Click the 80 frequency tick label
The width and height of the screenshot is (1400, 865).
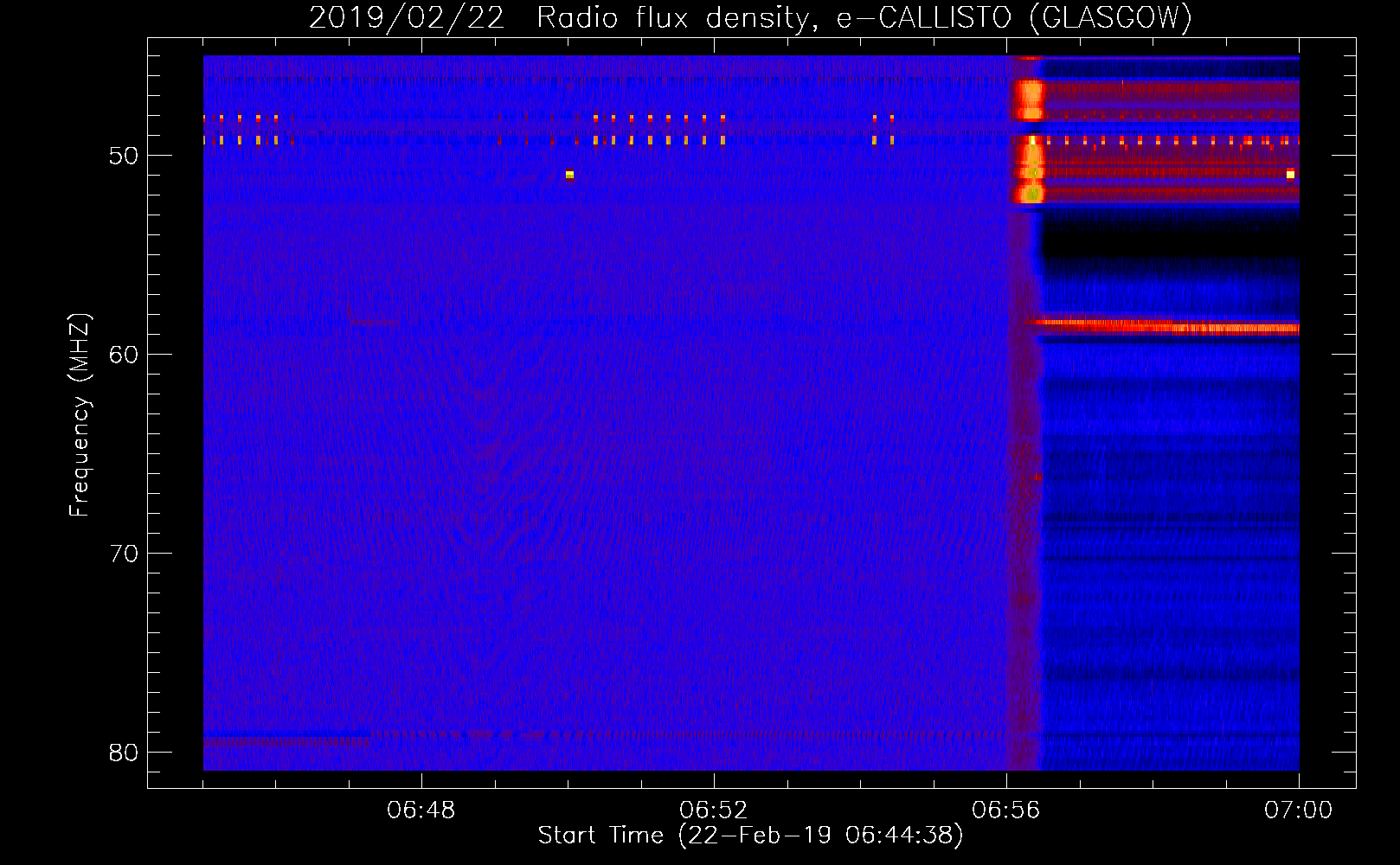coord(125,753)
